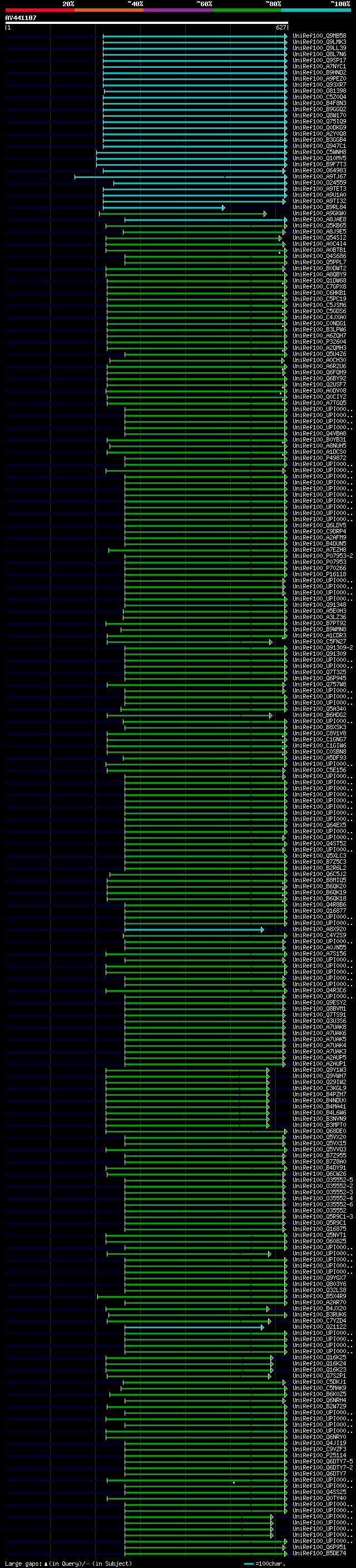This screenshot has height=1568, width=356.
Task: Select hit label UniRef100_Q8W170
Action: tap(319, 116)
